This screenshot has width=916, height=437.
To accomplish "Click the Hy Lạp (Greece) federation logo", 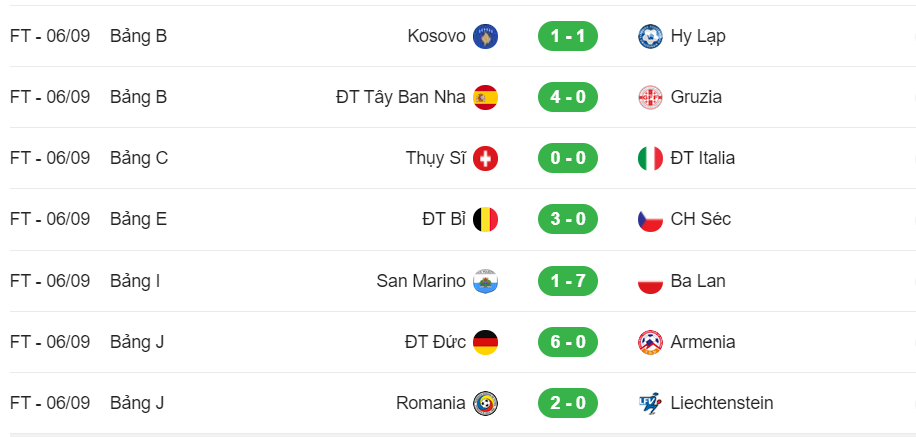I will tap(650, 36).
